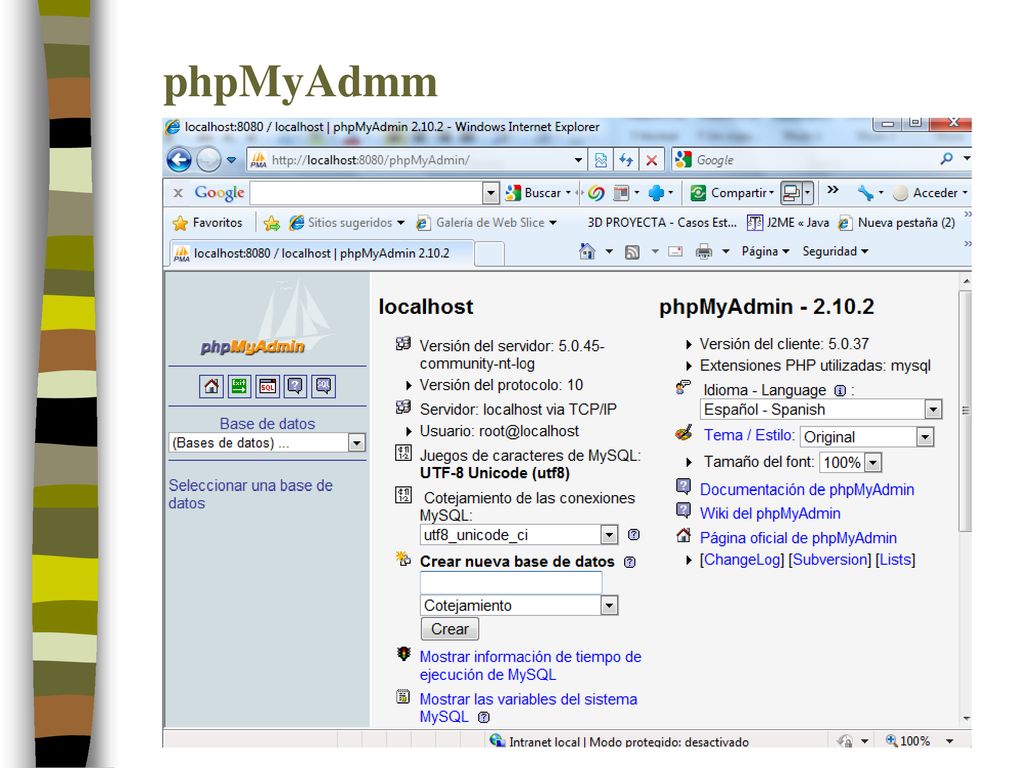Image resolution: width=1024 pixels, height=768 pixels.
Task: Click the phpMyAdmin Home icon in sidebar
Action: [x=211, y=386]
